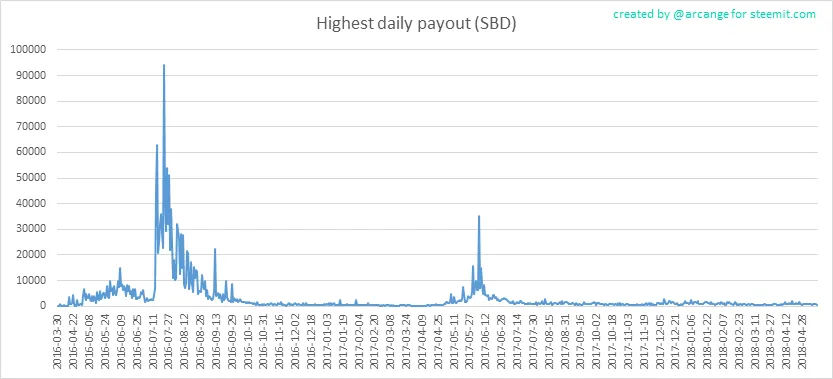Click the x-axis date 2017-12-21
This screenshot has width=833, height=379.
[674, 341]
